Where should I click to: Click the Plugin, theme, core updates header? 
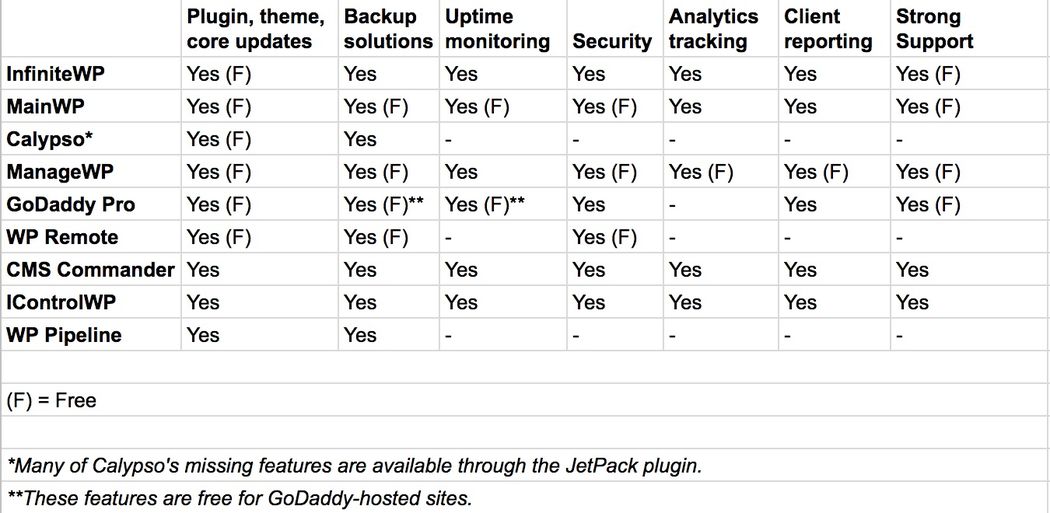point(260,29)
